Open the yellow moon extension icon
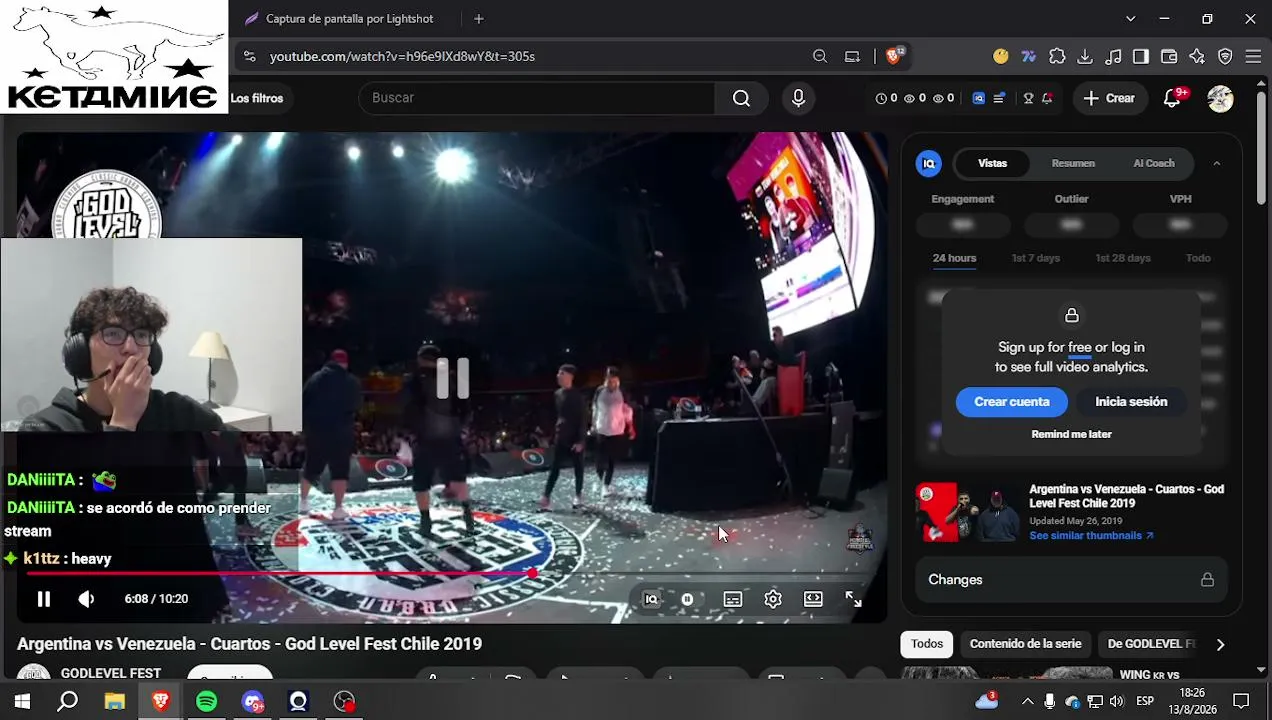The width and height of the screenshot is (1272, 720). tap(1000, 56)
